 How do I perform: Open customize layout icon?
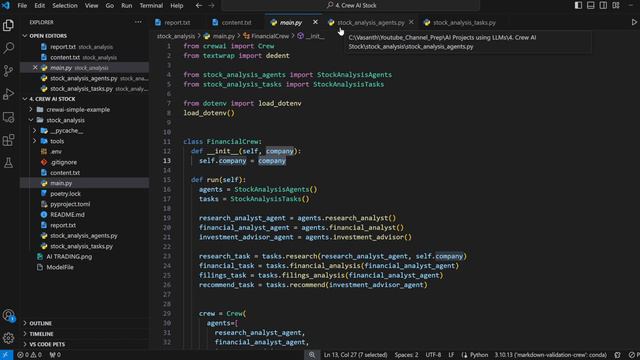[616, 5]
